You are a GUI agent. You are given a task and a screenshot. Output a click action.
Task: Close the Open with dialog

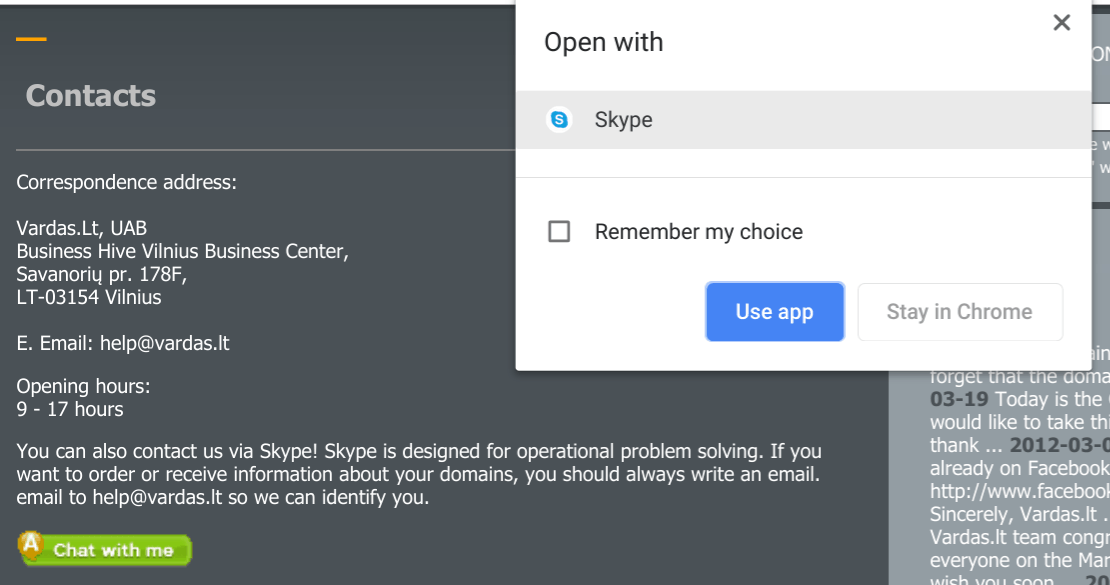1061,23
